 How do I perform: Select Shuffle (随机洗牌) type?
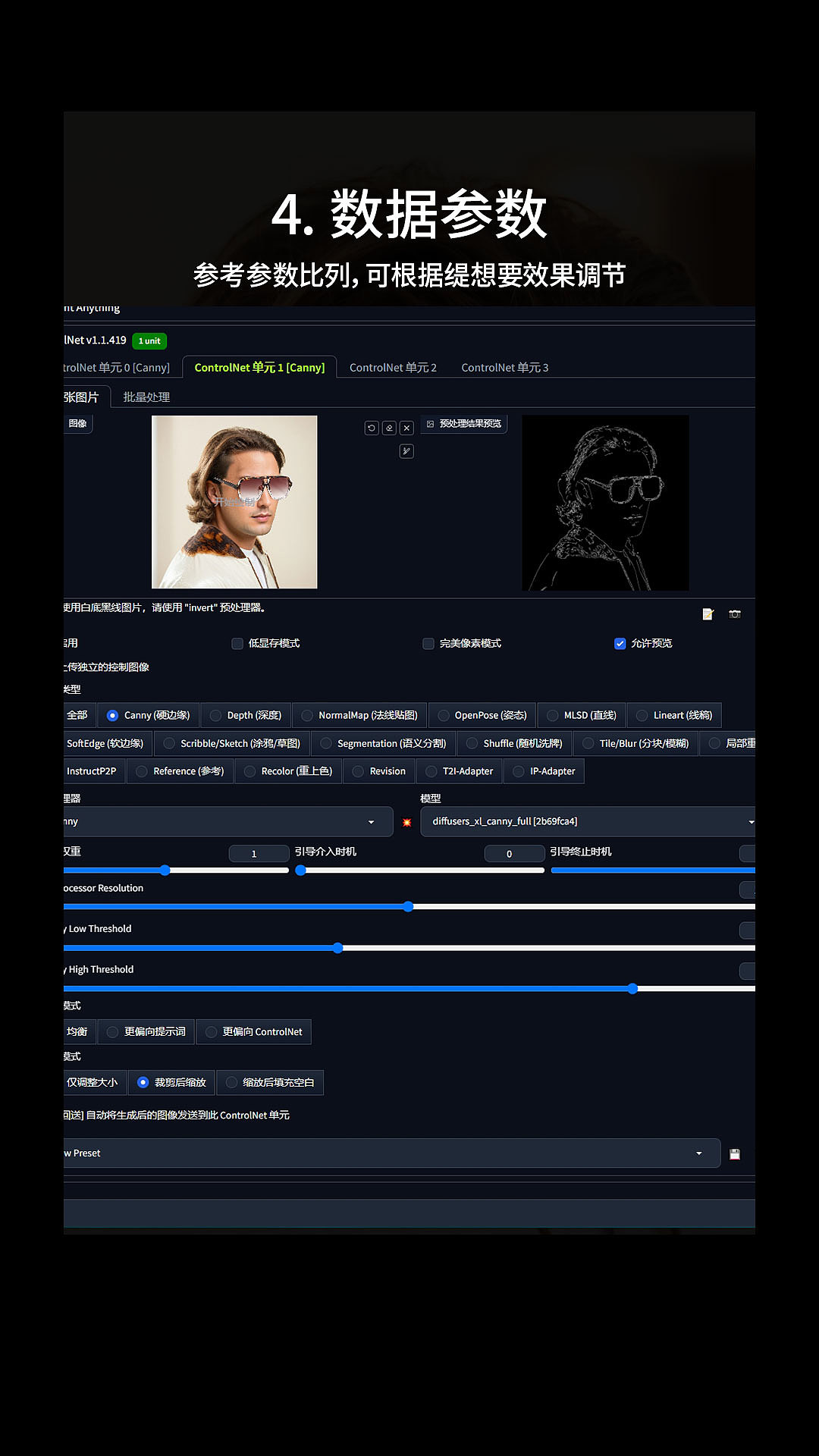point(514,743)
